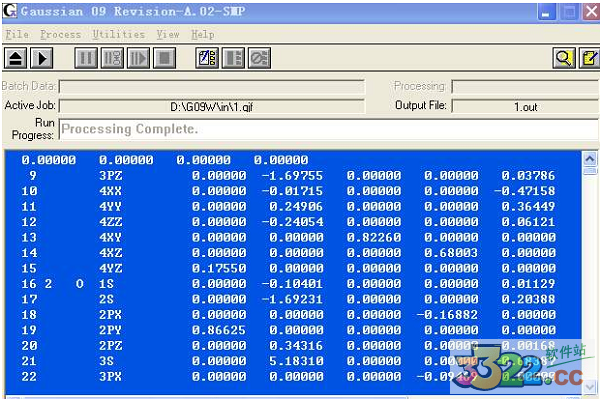This screenshot has height=399, width=600.
Task: Stop the job with square icon
Action: click(165, 58)
